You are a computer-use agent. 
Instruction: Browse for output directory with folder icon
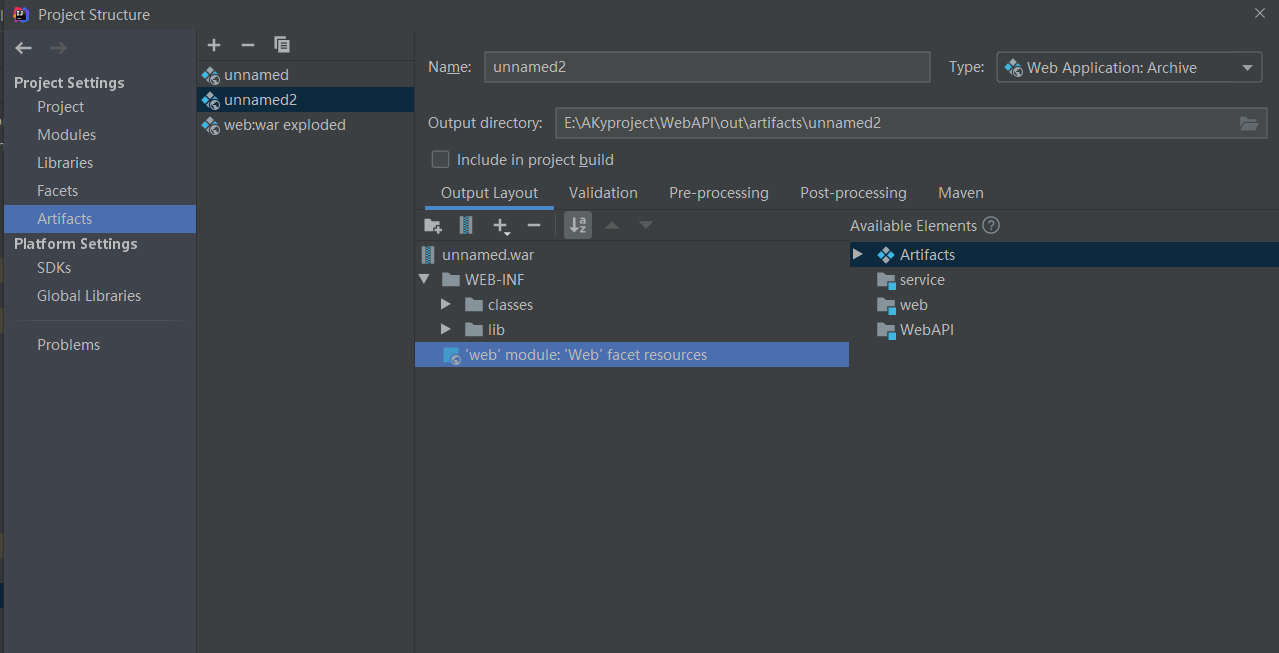pos(1249,124)
